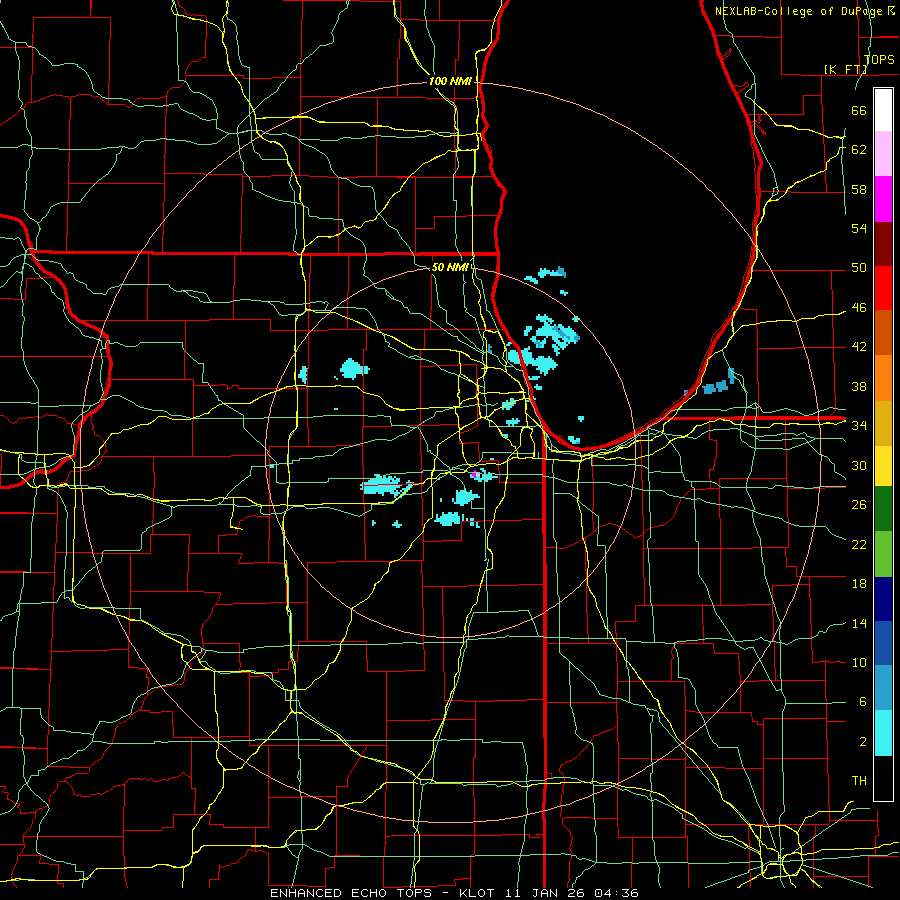The width and height of the screenshot is (900, 900).
Task: Click the '46' legend value label
Action: (x=859, y=308)
